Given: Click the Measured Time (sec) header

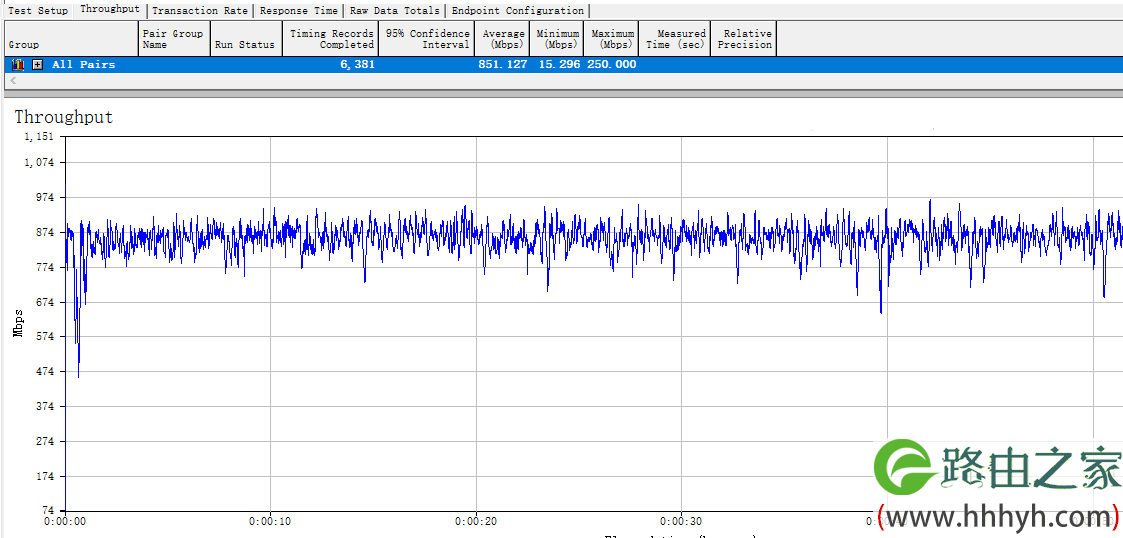Looking at the screenshot, I should tap(674, 39).
